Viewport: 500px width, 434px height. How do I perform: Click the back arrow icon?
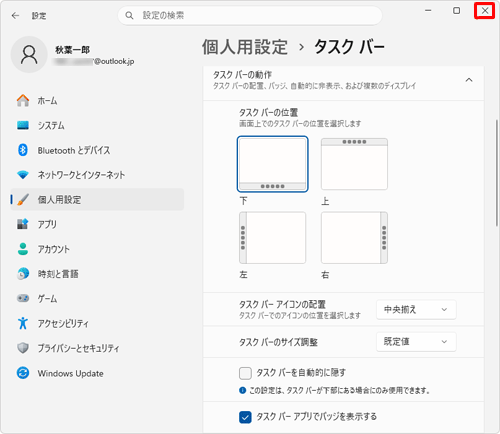tap(15, 16)
